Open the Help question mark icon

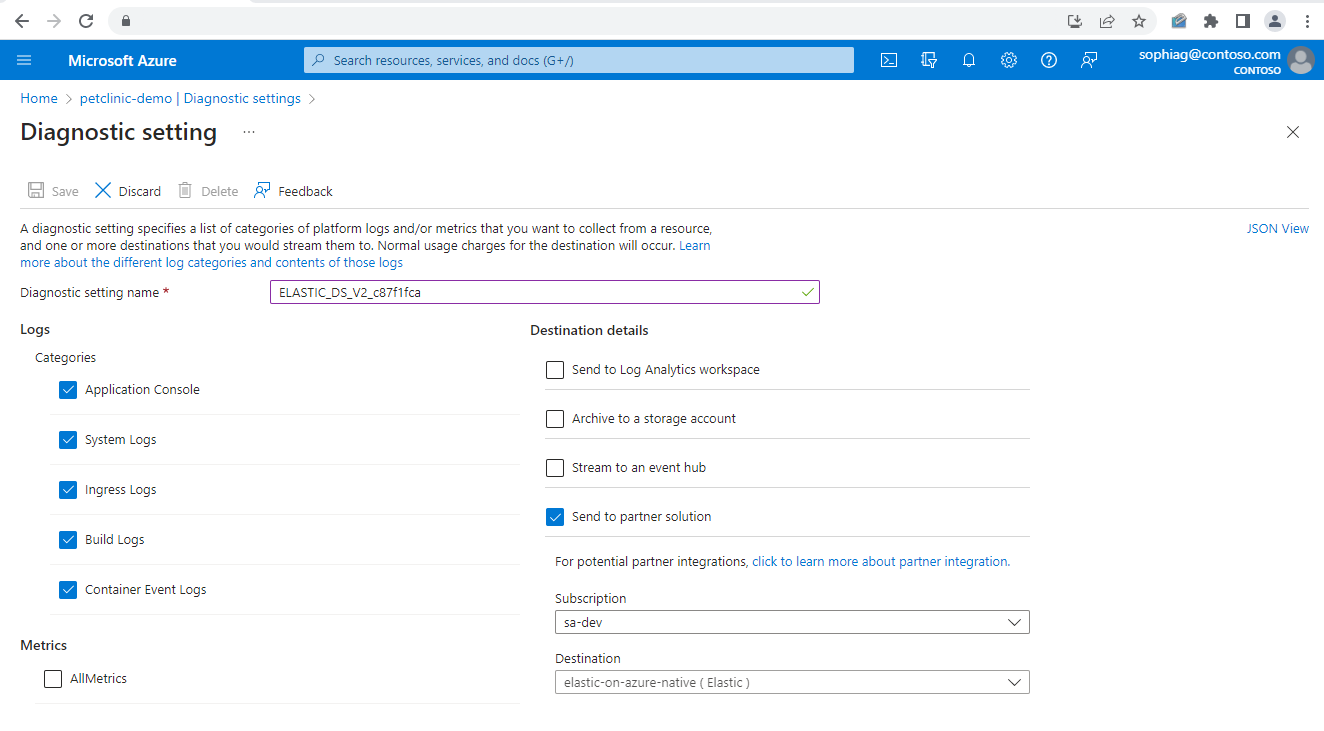coord(1049,60)
